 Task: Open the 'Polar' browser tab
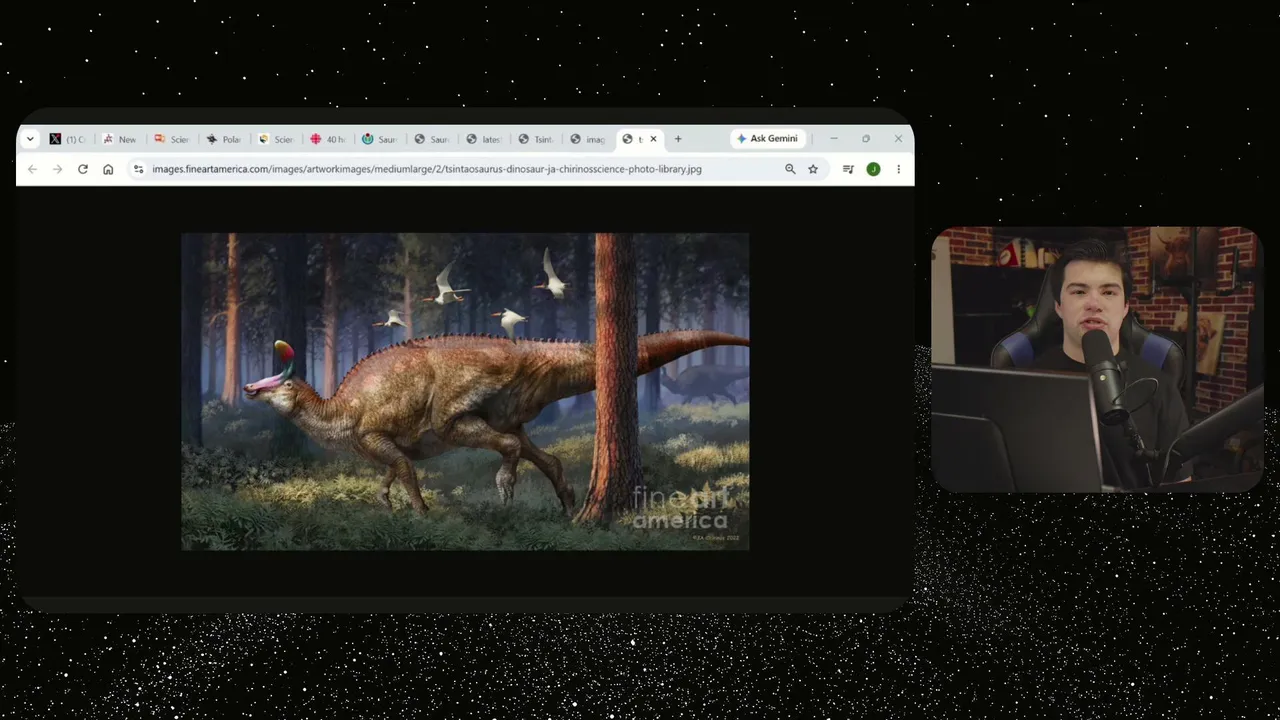click(x=224, y=139)
